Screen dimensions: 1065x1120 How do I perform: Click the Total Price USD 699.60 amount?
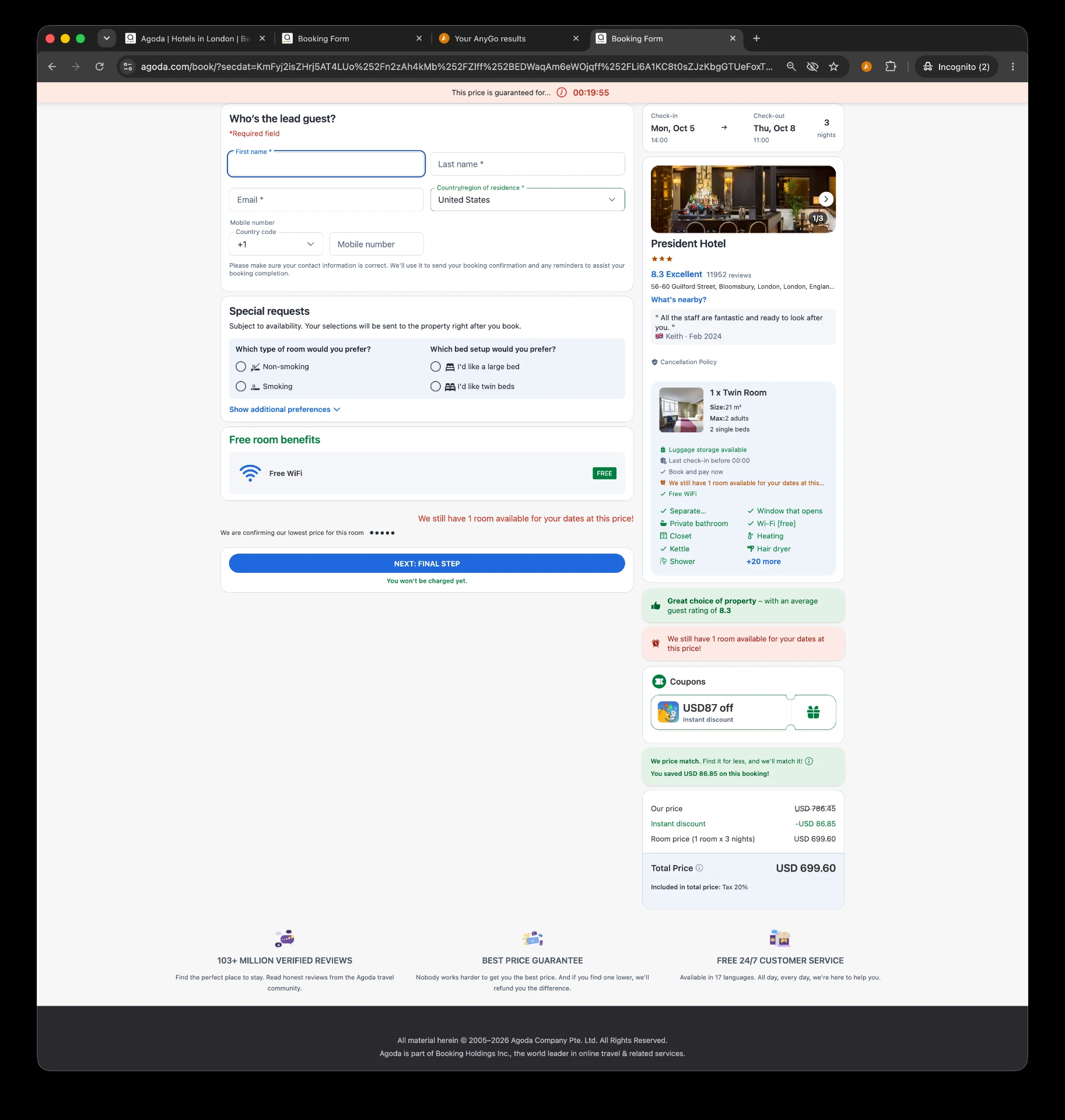point(805,868)
